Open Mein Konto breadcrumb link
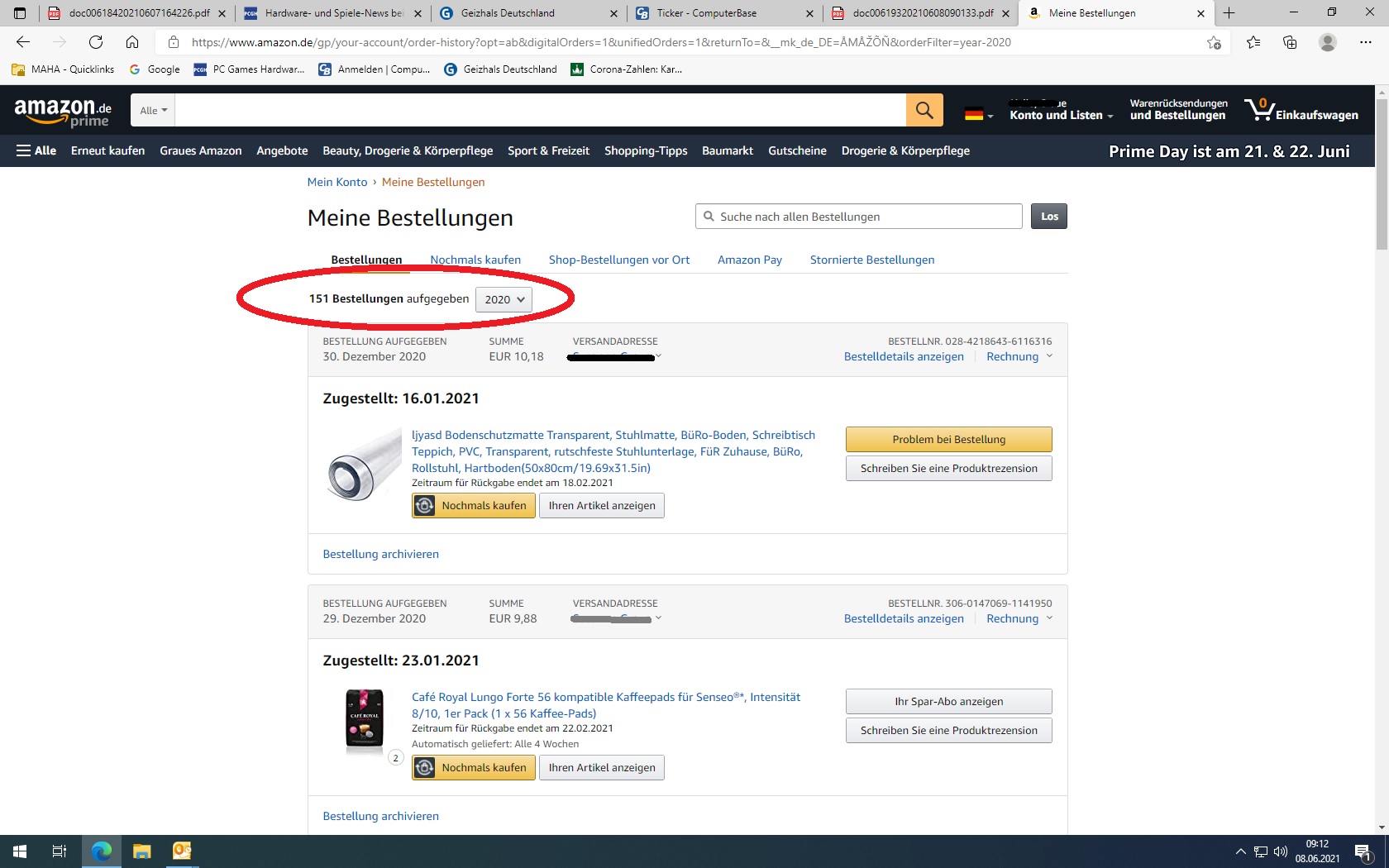The image size is (1389, 868). (x=337, y=182)
